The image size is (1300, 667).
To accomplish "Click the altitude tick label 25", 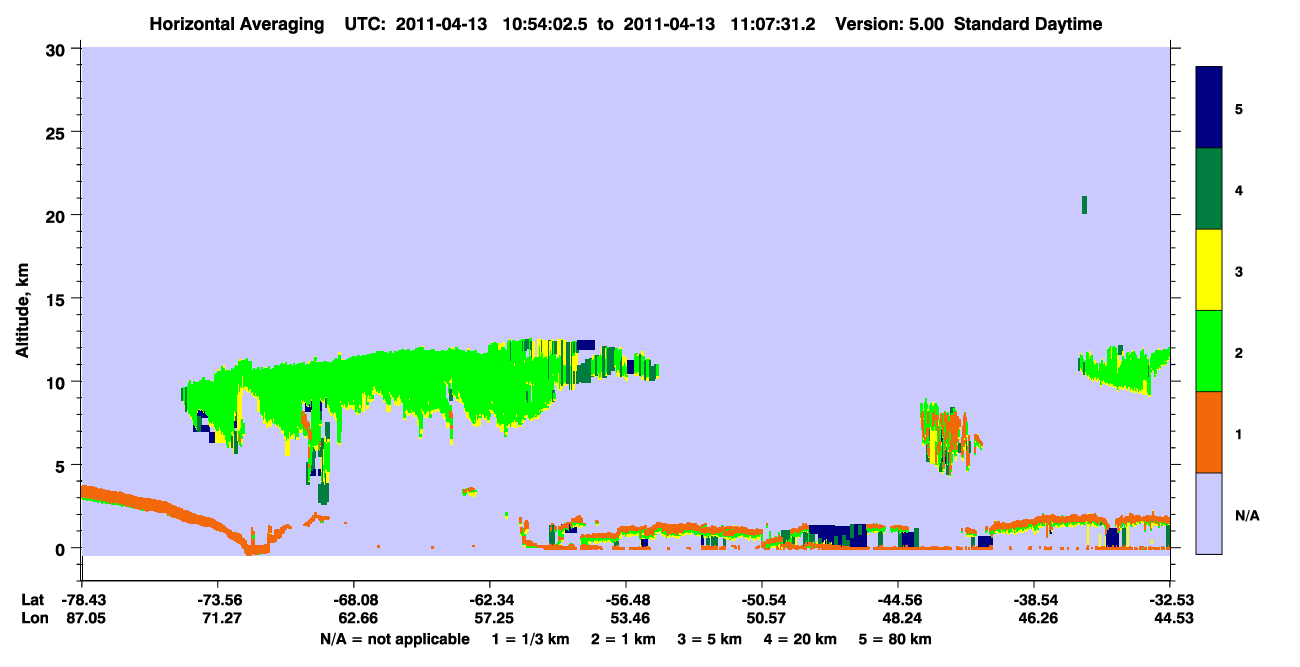I will point(58,132).
